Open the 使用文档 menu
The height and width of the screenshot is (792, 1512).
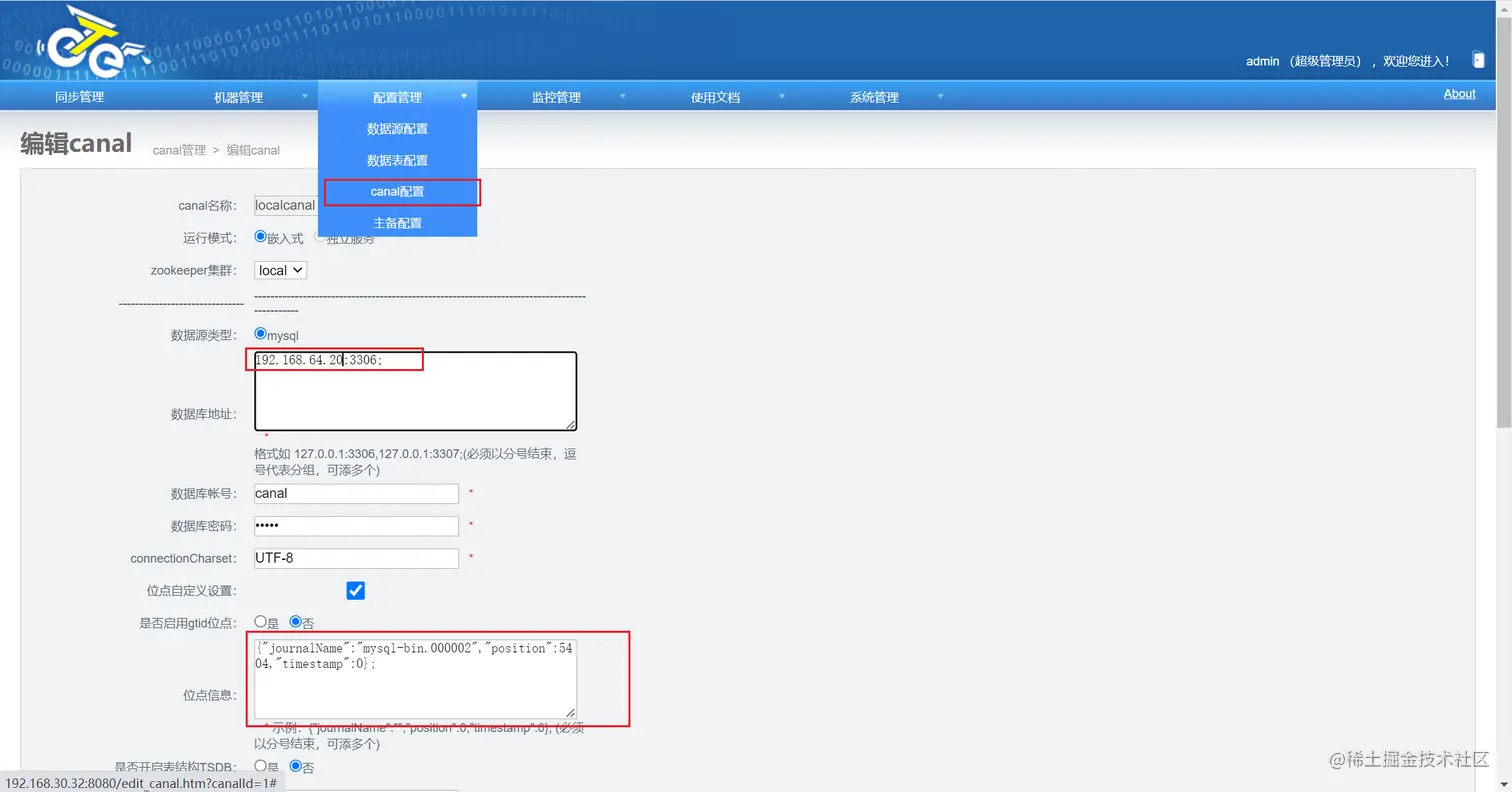click(x=715, y=97)
